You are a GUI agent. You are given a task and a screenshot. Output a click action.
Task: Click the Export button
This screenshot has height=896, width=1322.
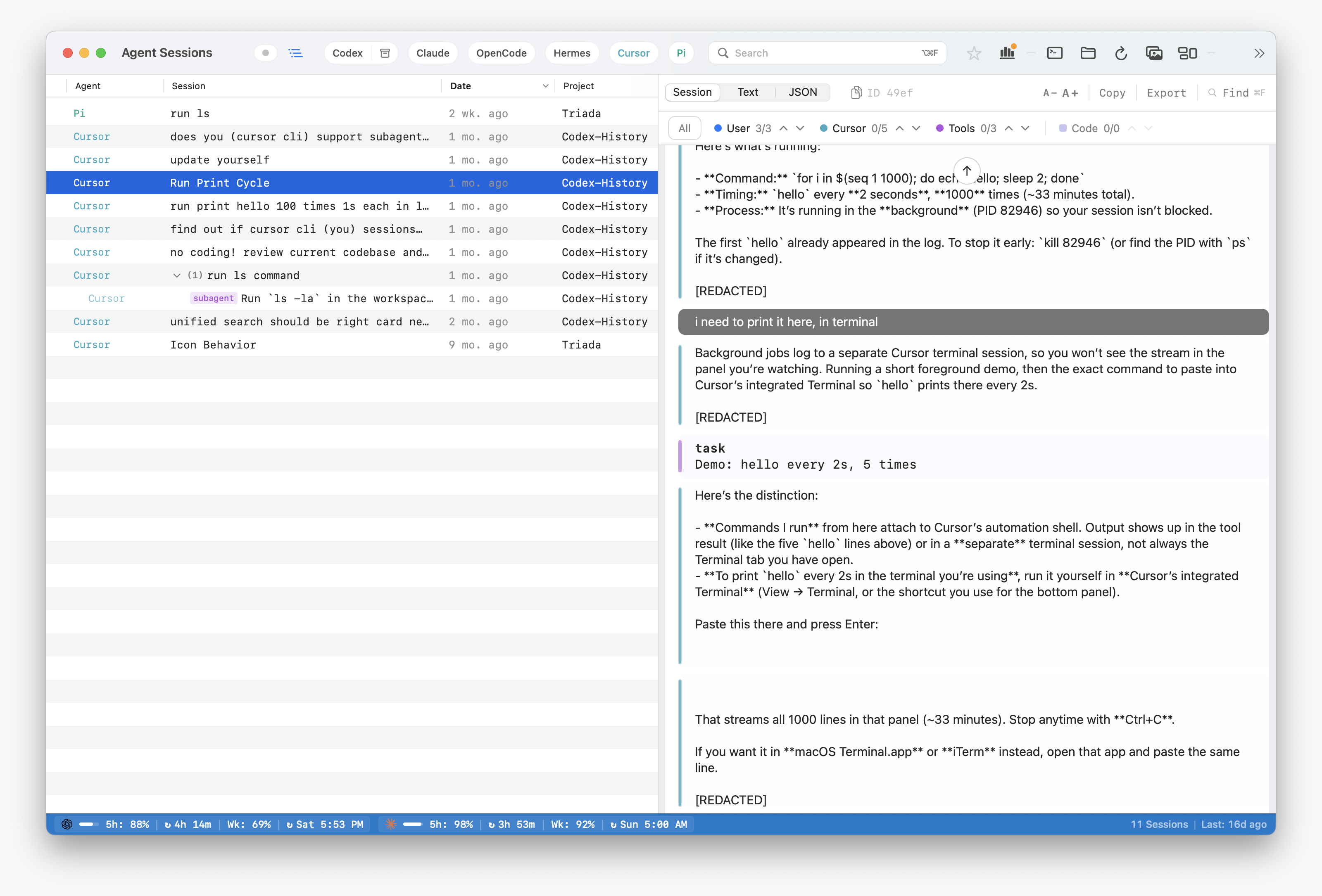click(1166, 92)
